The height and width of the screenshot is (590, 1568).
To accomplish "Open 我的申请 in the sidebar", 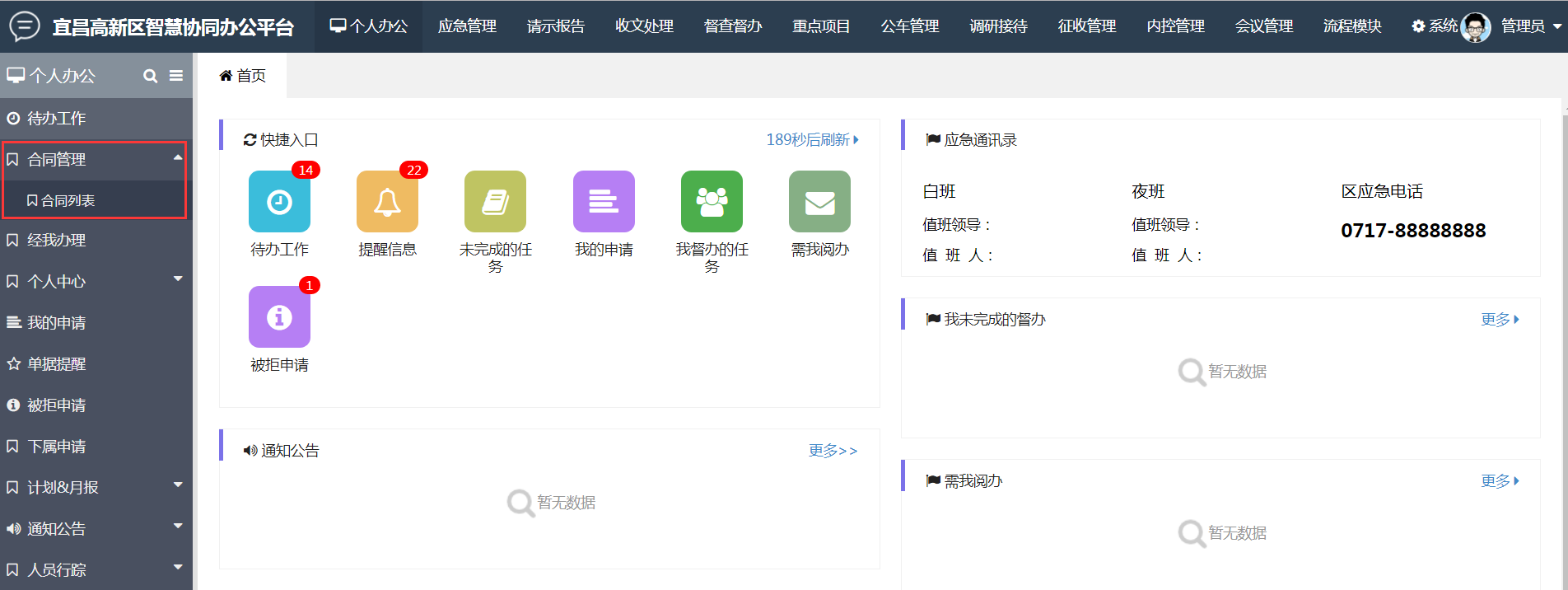I will coord(96,323).
